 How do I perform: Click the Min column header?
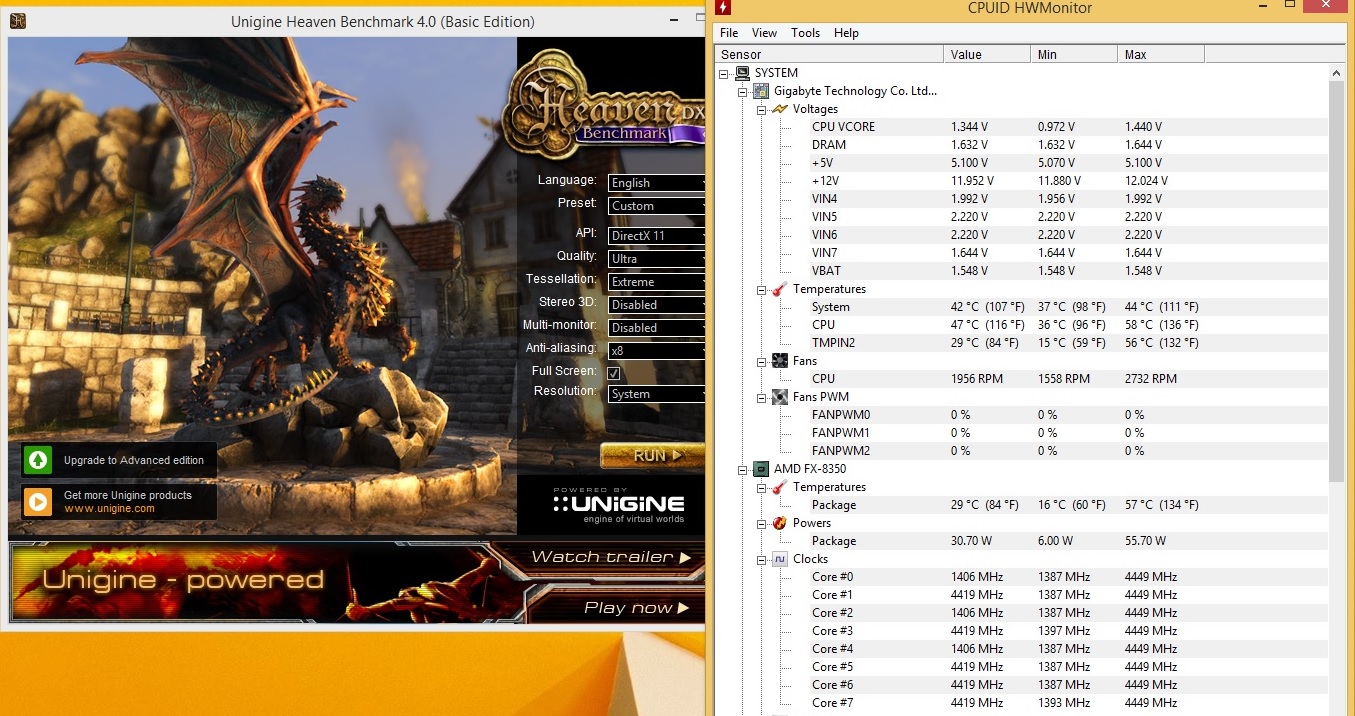[1074, 55]
